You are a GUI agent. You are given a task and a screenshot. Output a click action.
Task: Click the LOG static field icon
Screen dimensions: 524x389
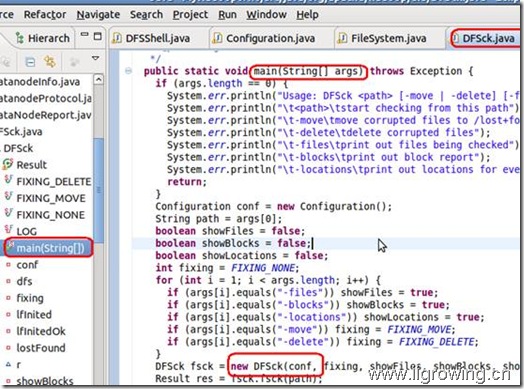8,230
